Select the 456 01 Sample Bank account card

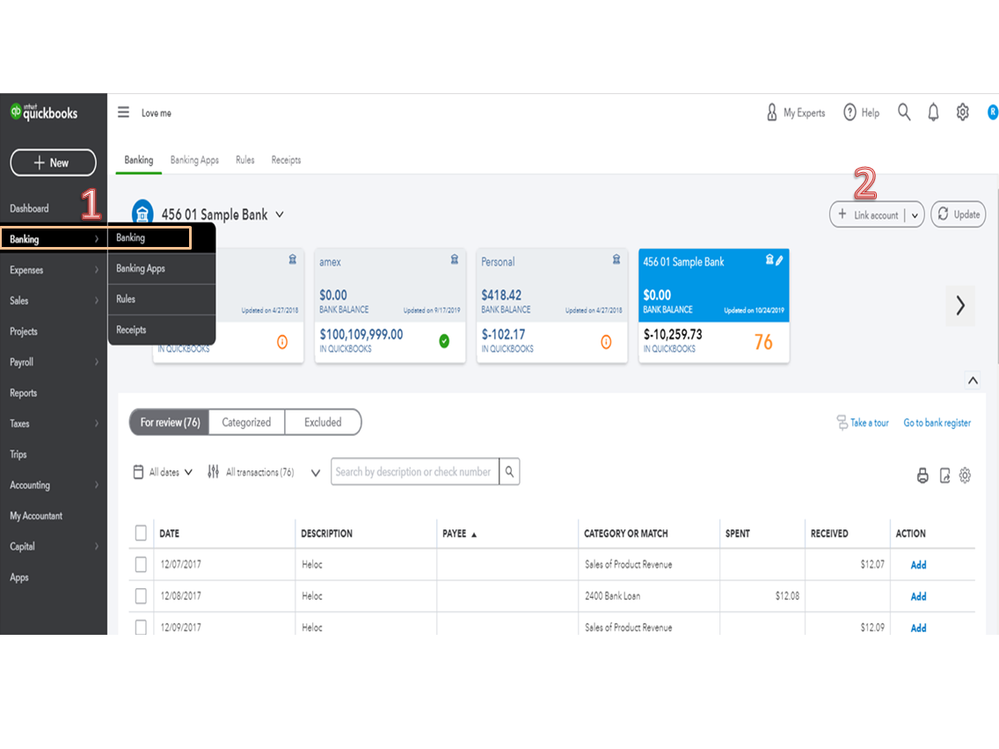(714, 306)
